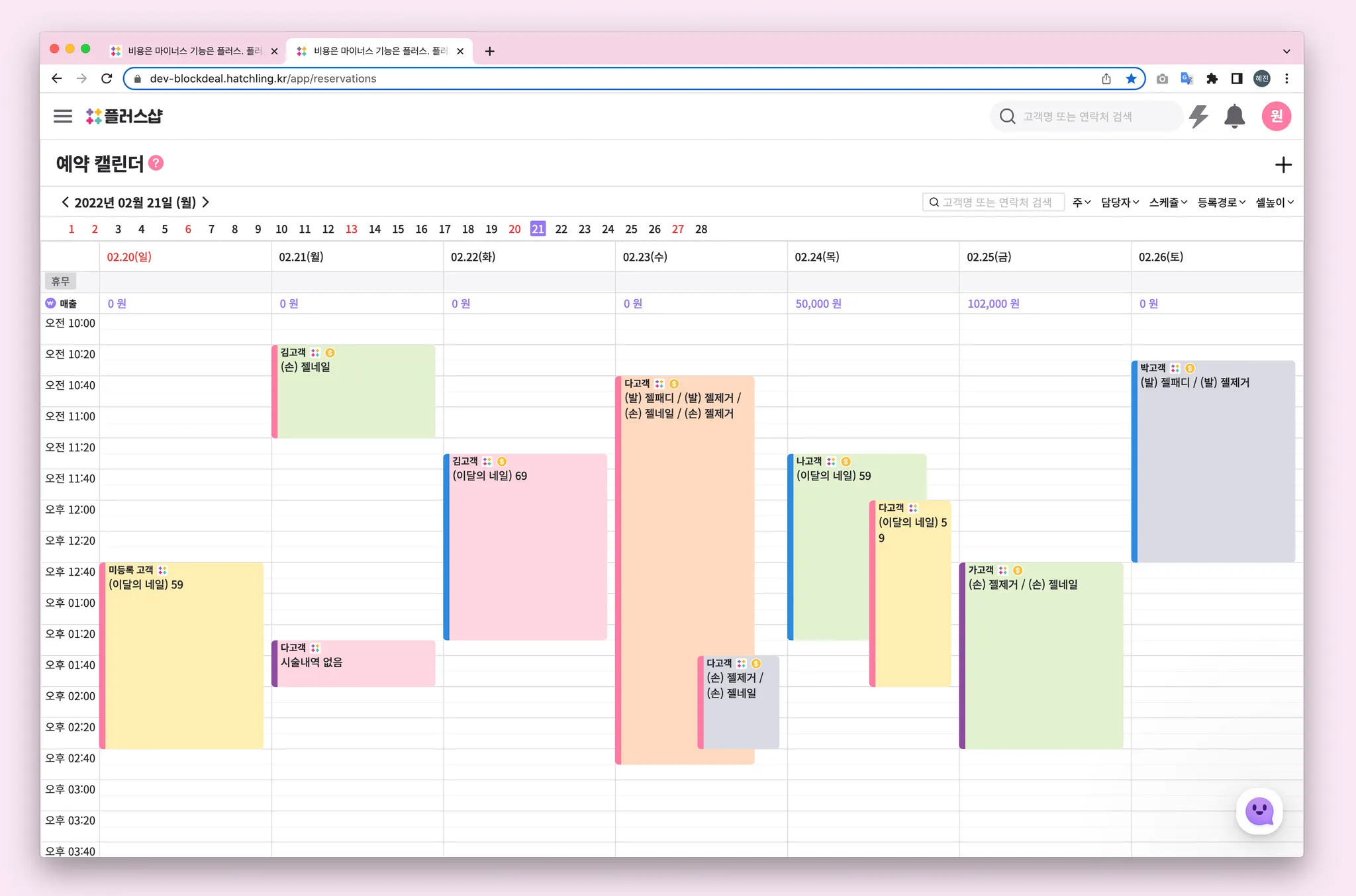Open the purple chat support bubble
Image resolution: width=1356 pixels, height=896 pixels.
[x=1259, y=811]
